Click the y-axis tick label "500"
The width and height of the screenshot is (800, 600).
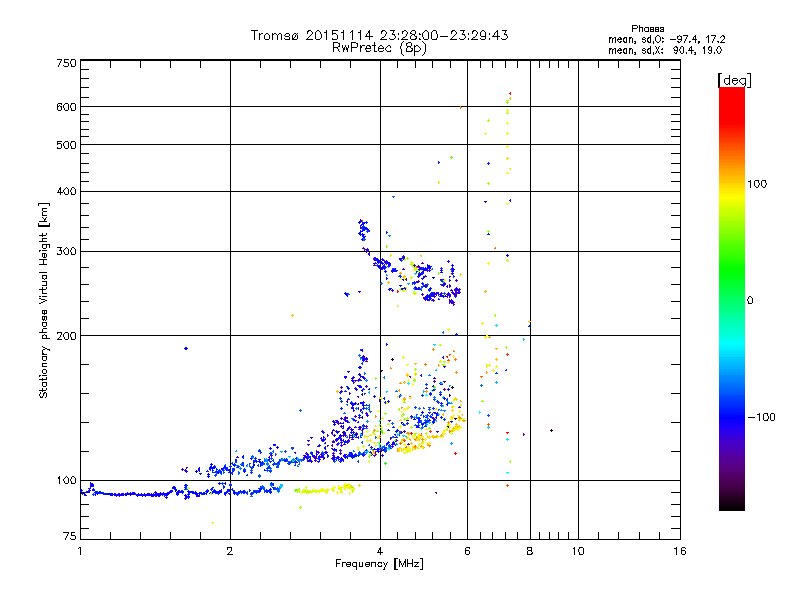[66, 145]
